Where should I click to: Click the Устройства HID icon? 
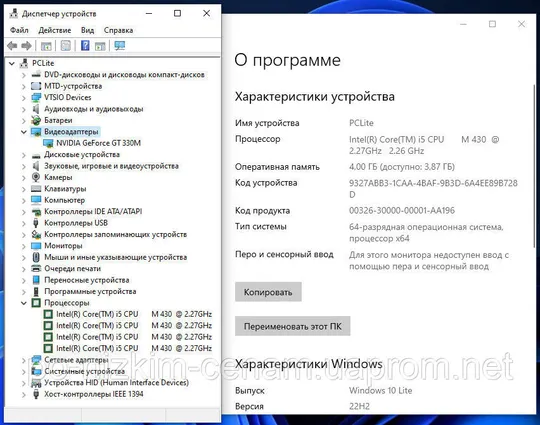pyautogui.click(x=36, y=383)
